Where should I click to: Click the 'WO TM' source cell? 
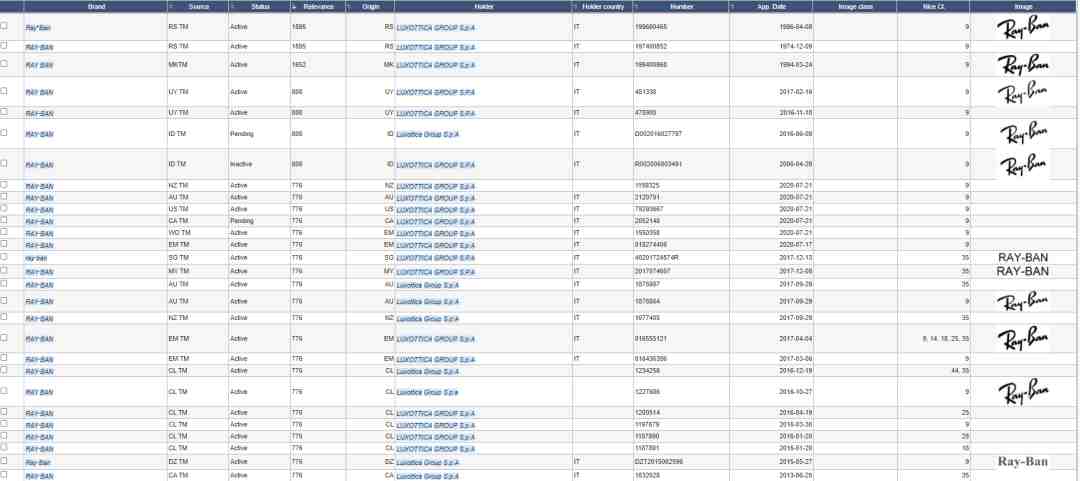click(x=180, y=233)
